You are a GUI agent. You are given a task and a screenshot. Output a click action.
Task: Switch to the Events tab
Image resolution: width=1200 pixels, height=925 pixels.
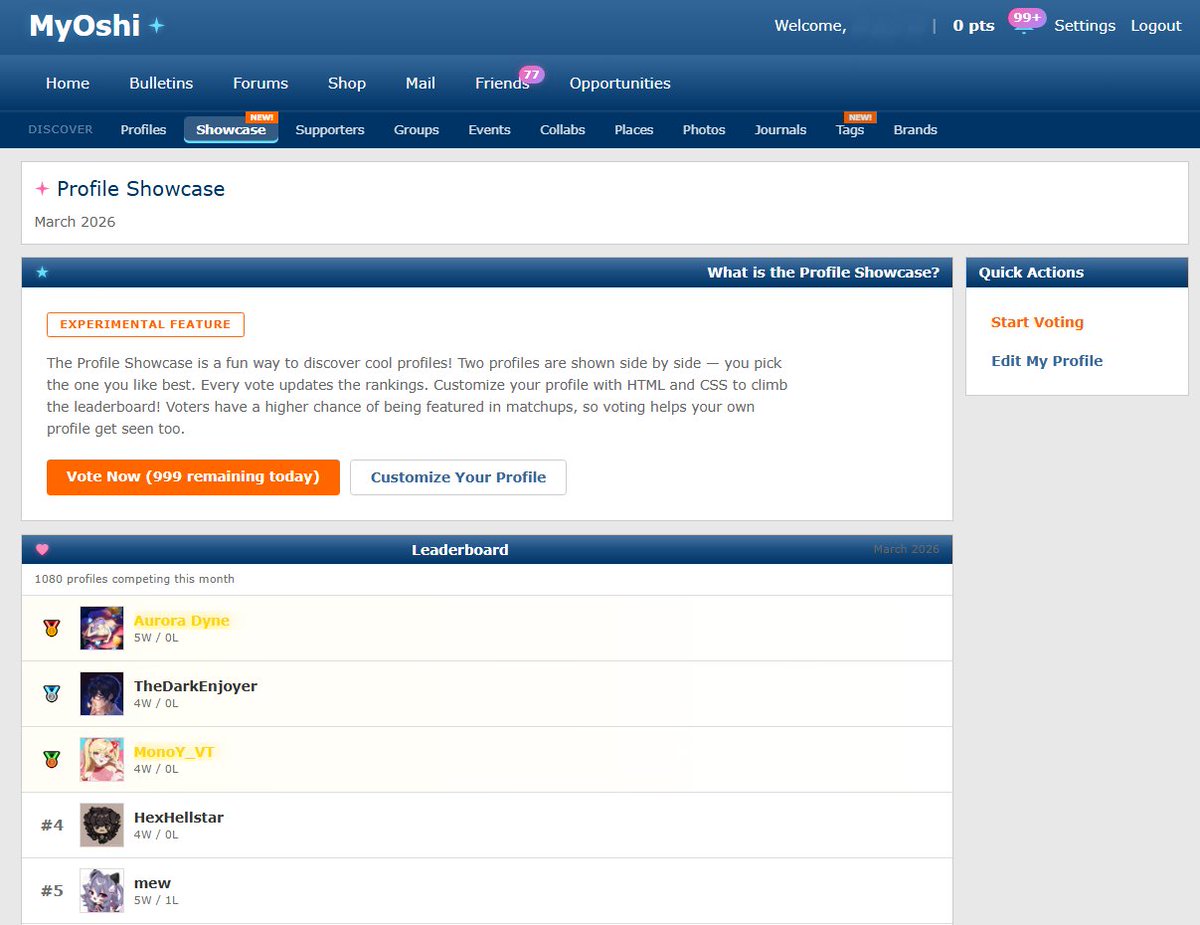click(x=489, y=130)
